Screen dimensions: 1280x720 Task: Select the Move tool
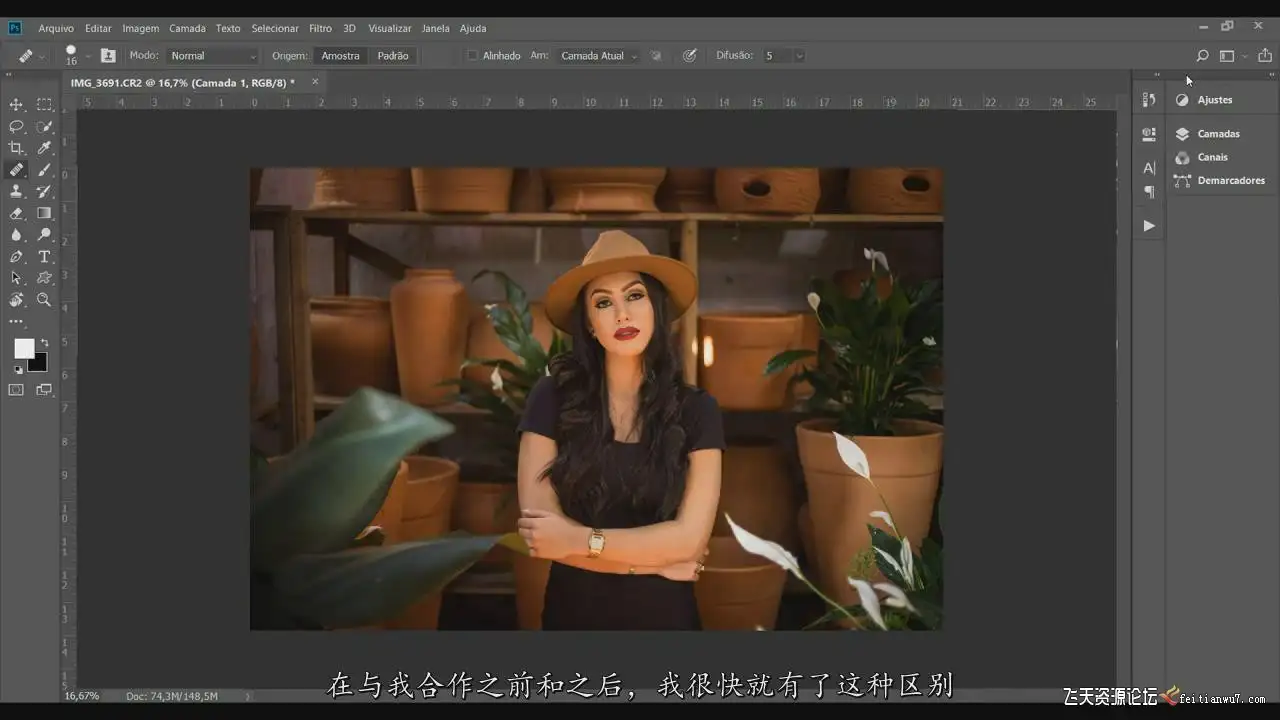tap(16, 105)
